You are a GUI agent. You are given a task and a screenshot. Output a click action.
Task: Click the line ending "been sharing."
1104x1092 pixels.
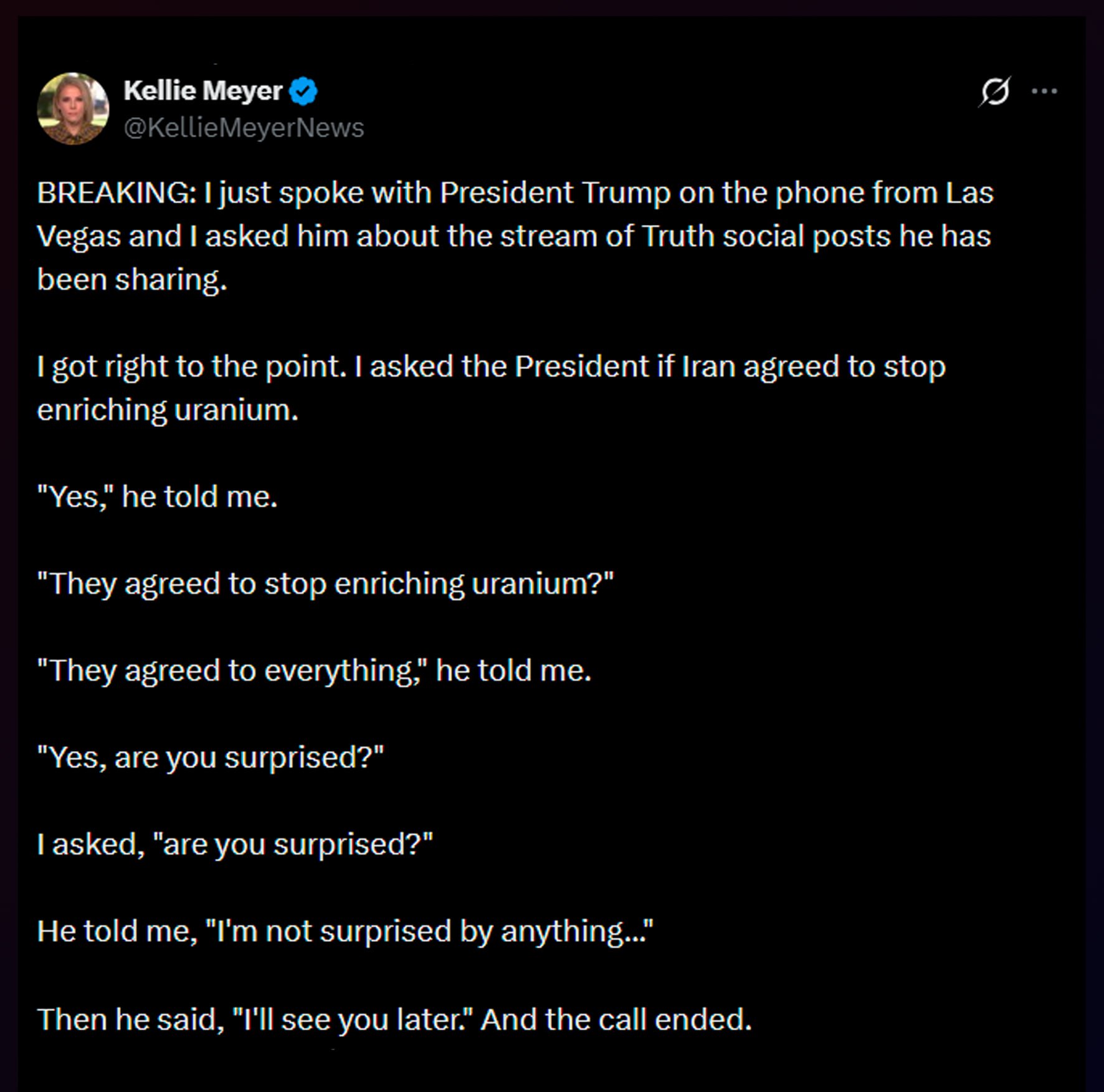pyautogui.click(x=132, y=279)
